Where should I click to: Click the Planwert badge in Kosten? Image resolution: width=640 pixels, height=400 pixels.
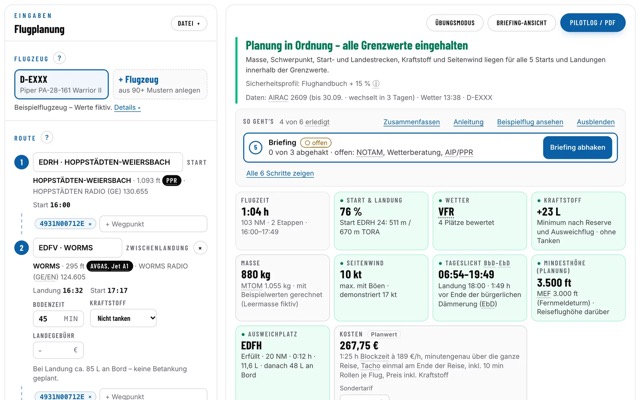(x=384, y=334)
